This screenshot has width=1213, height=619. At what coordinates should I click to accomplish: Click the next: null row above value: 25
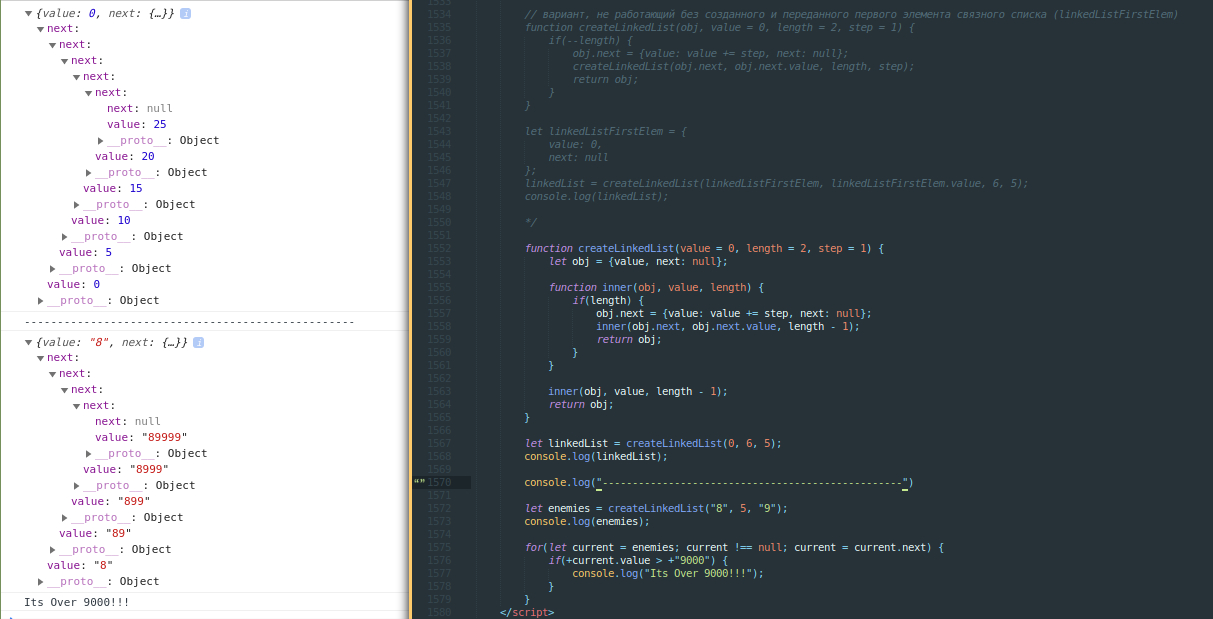point(140,109)
